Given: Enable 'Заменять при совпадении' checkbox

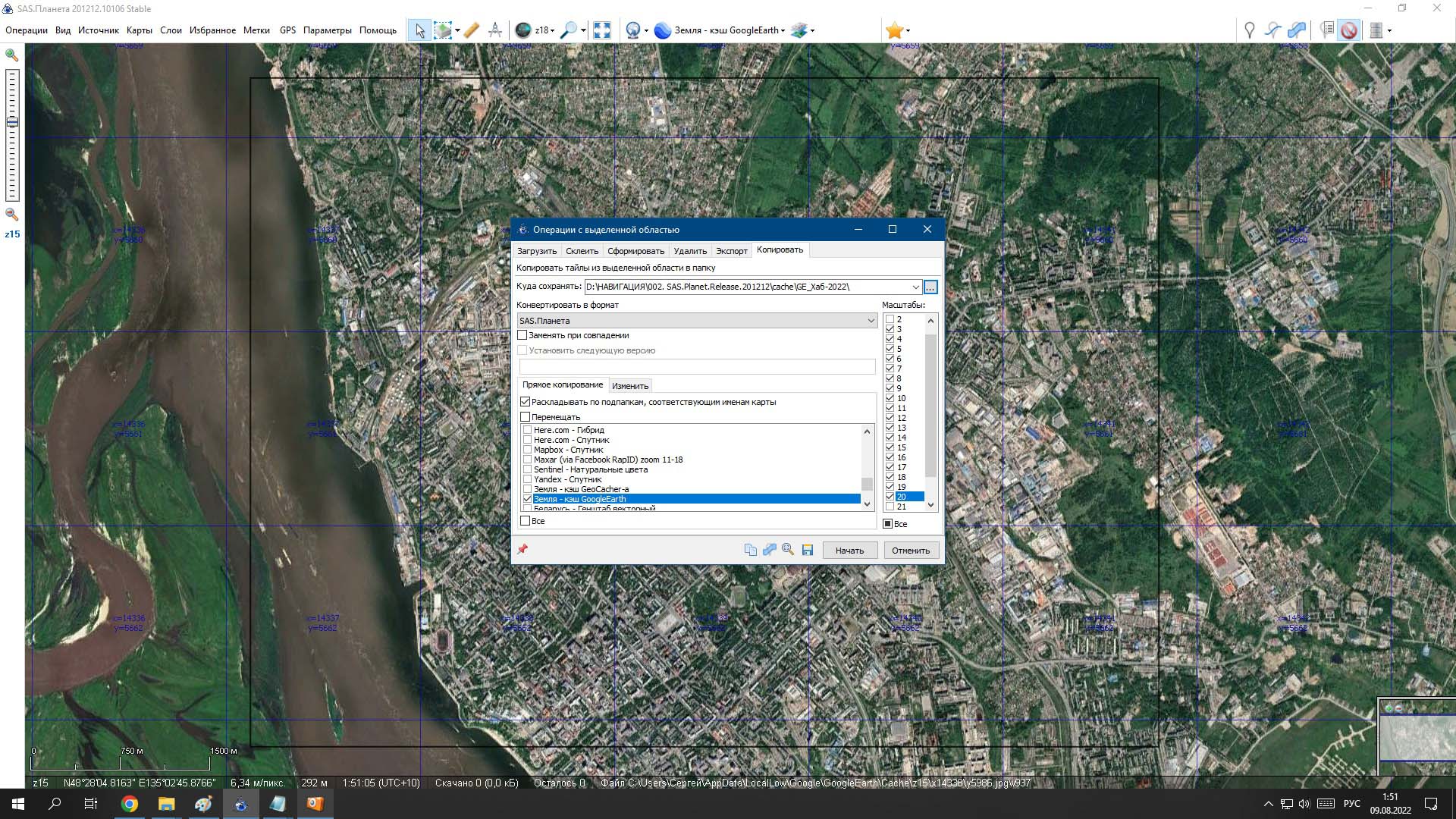Looking at the screenshot, I should [522, 335].
